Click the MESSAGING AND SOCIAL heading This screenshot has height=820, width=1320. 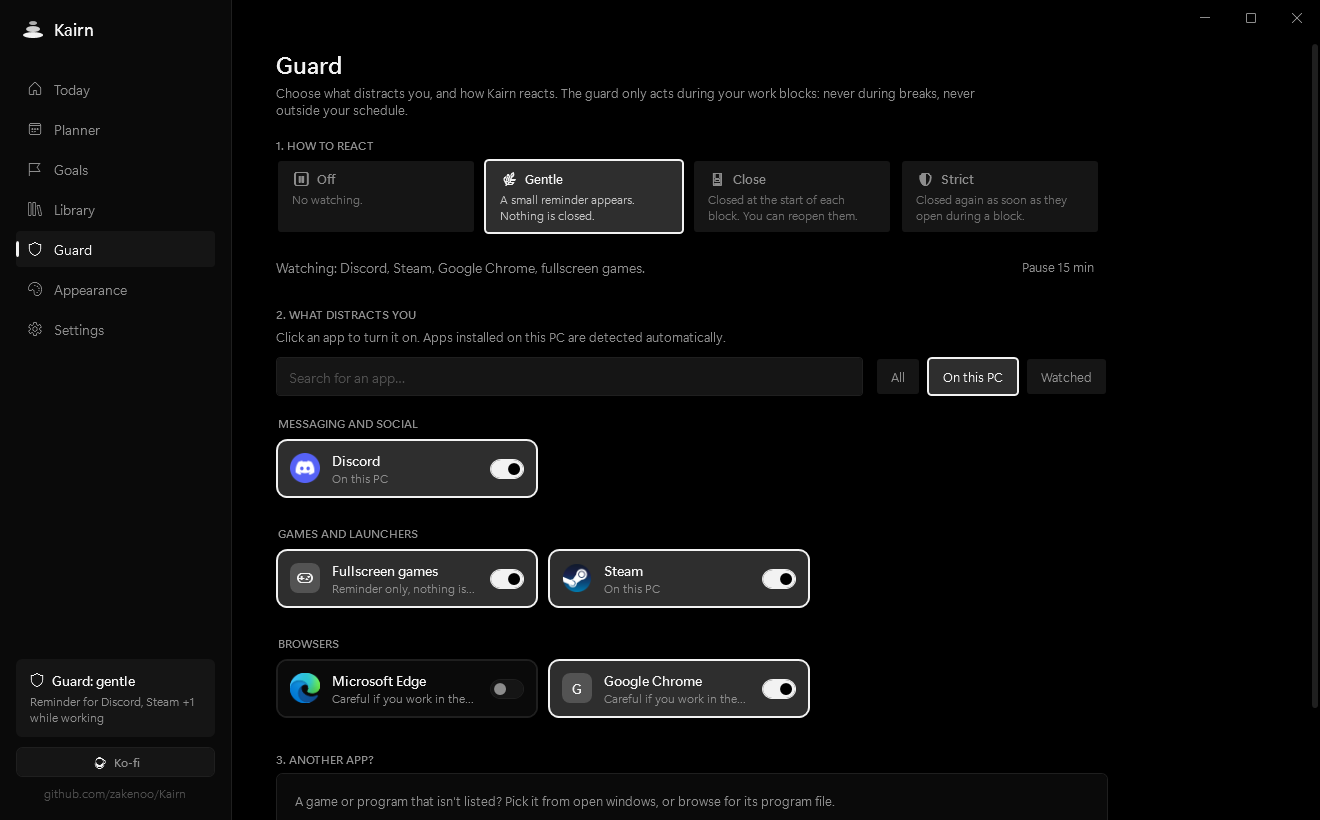coord(348,424)
